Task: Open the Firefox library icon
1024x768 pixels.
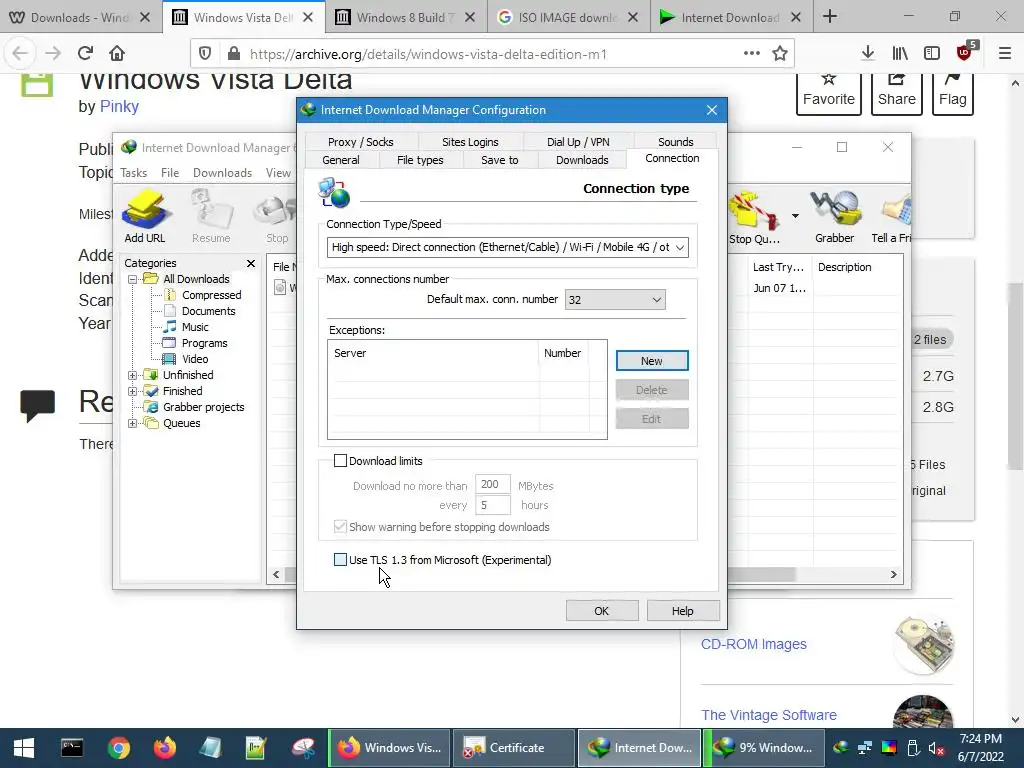Action: (900, 54)
